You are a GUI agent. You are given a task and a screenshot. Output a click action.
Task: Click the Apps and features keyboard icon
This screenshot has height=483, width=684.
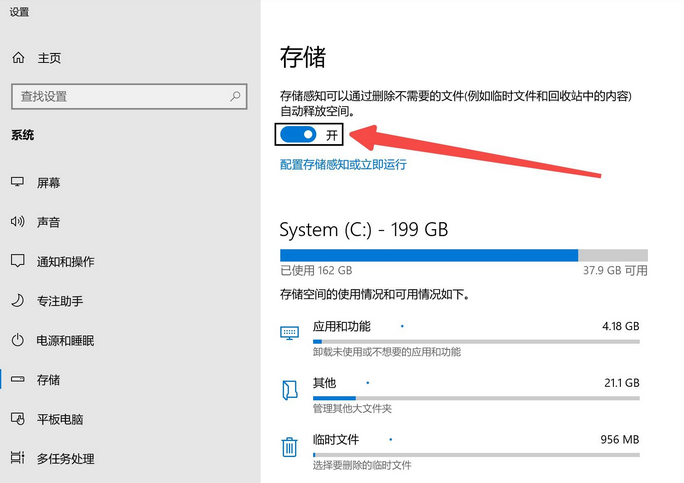(x=290, y=332)
